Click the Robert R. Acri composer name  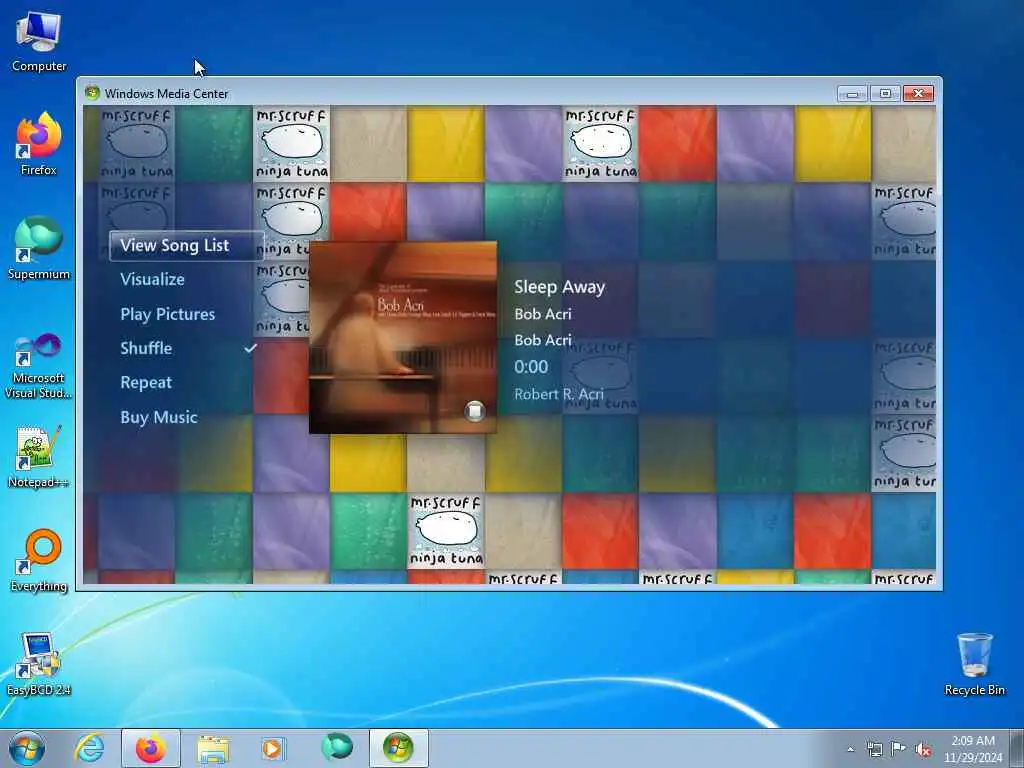coord(558,394)
